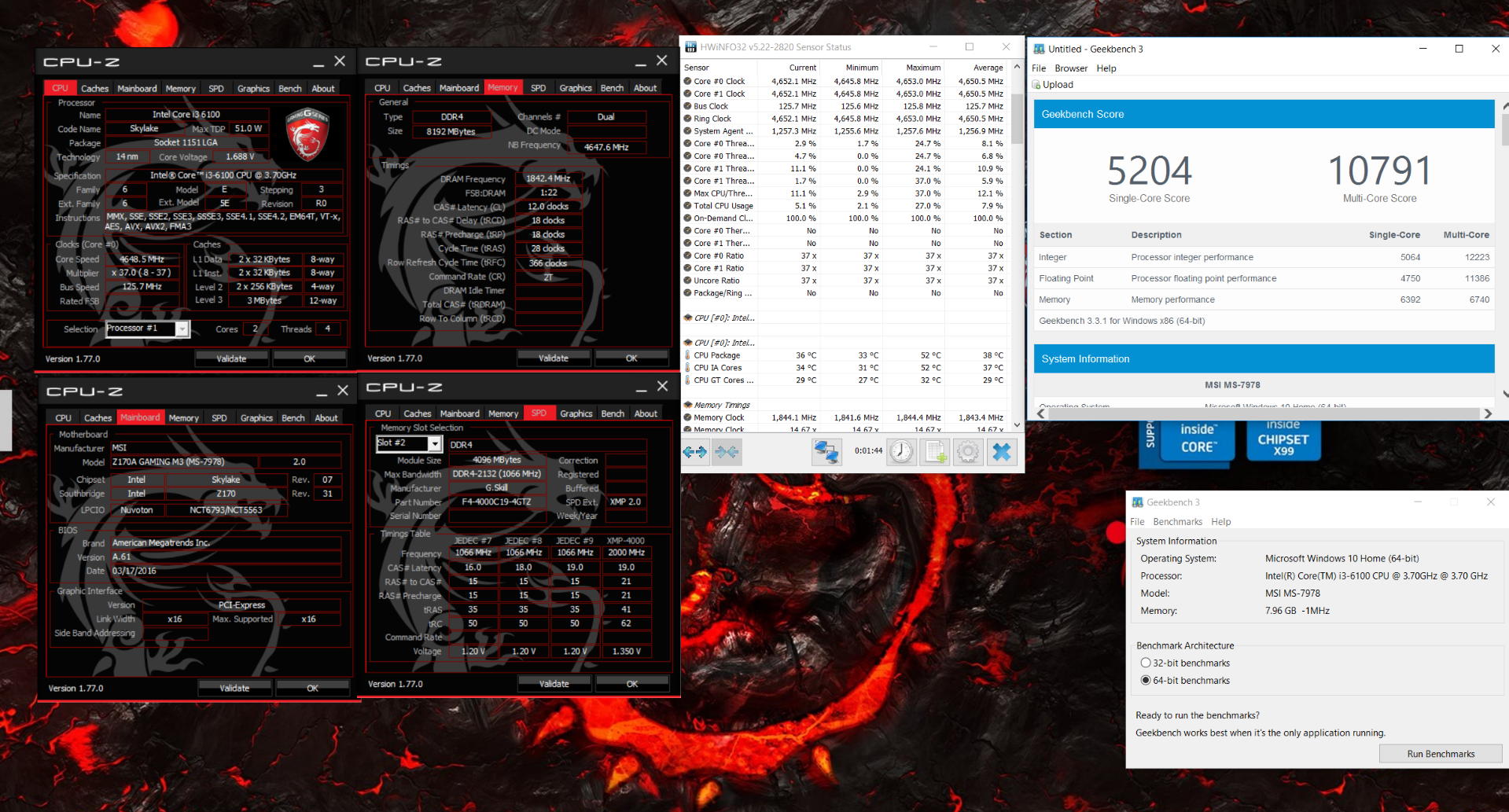This screenshot has width=1509, height=812.
Task: Select the 64-bit benchmarks radio button
Action: (x=1146, y=681)
